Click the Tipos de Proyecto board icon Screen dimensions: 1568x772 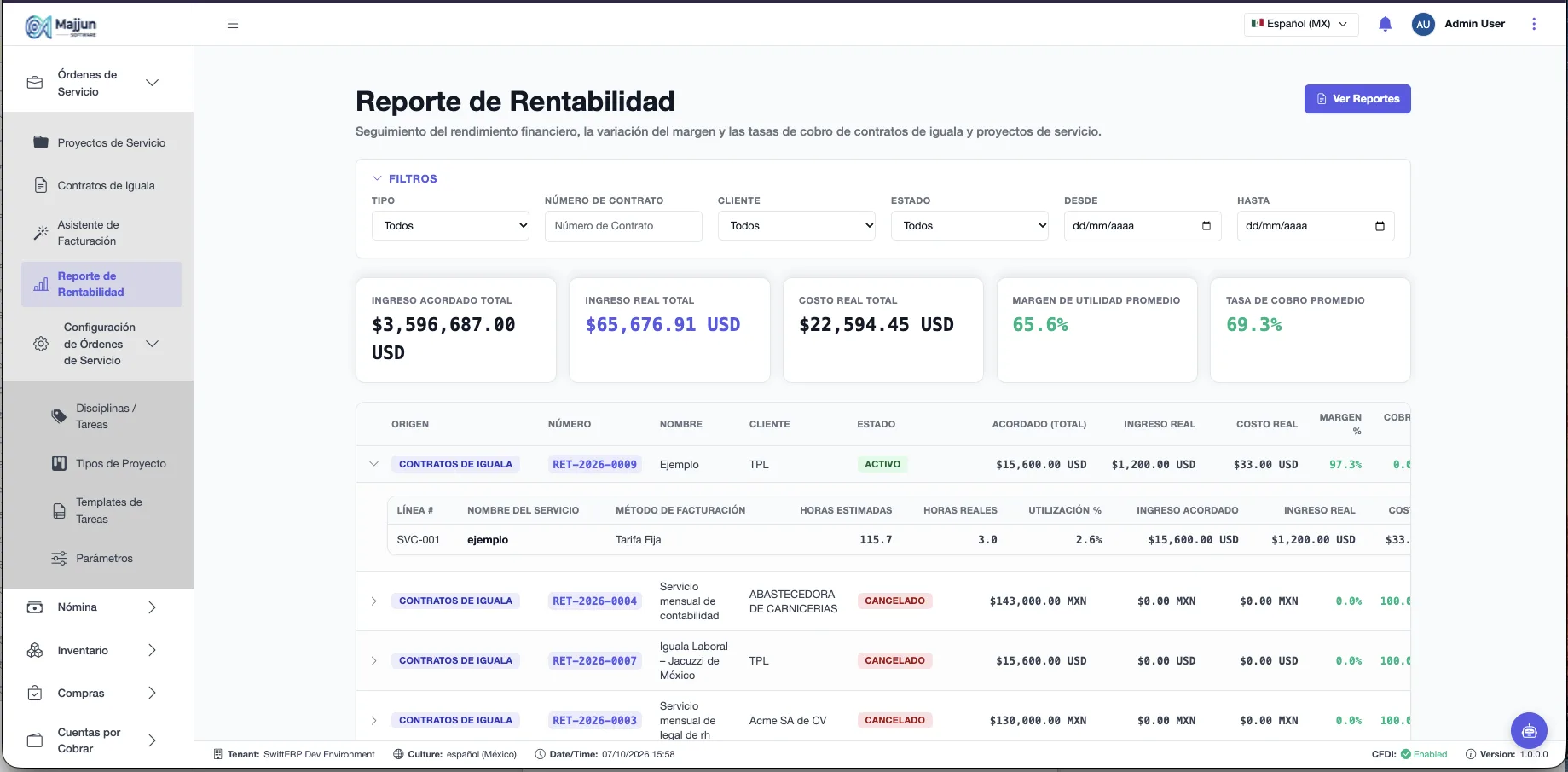[x=59, y=463]
